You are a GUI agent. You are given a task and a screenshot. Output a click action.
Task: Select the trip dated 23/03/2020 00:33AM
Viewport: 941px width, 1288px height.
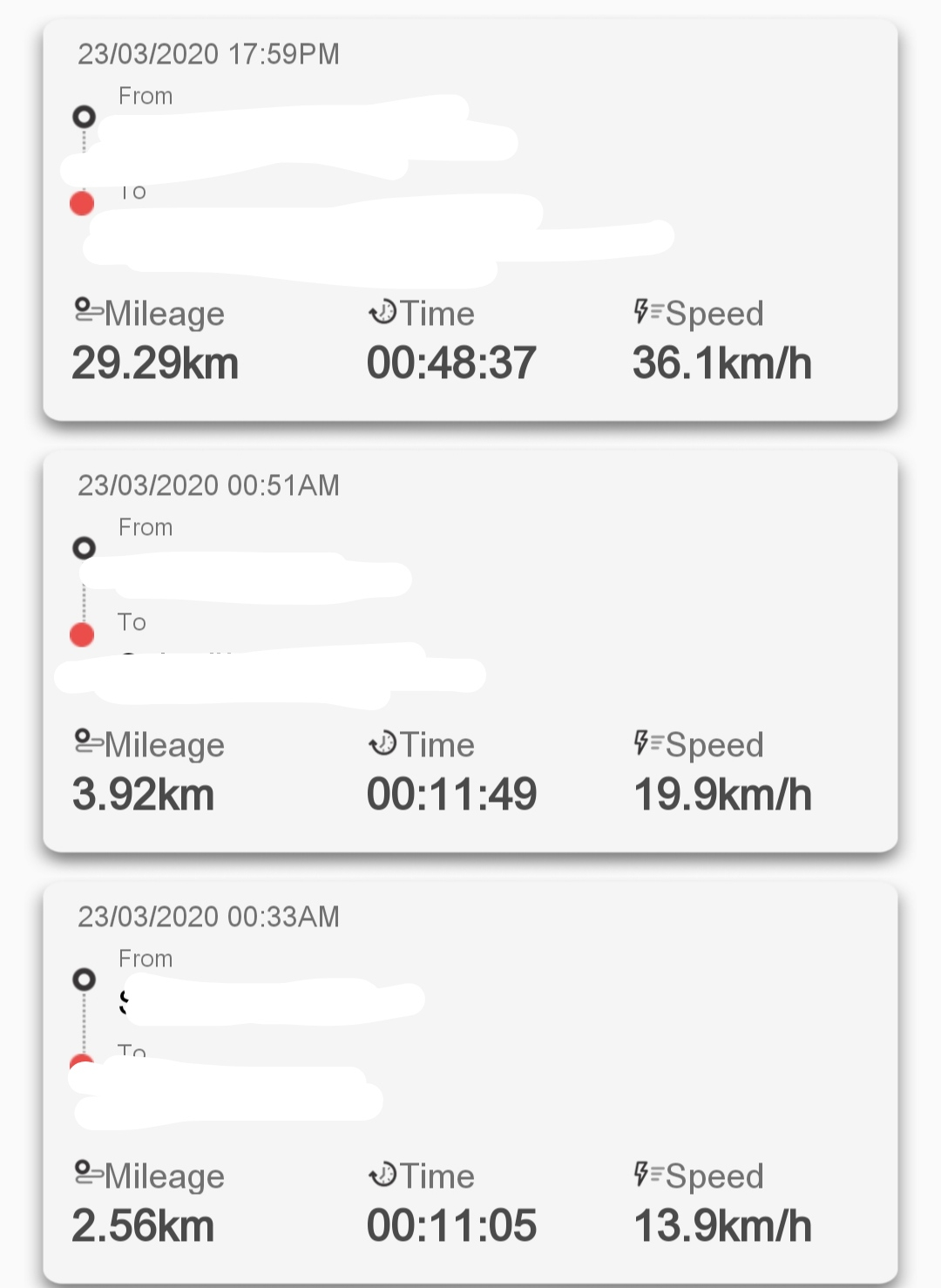[208, 917]
